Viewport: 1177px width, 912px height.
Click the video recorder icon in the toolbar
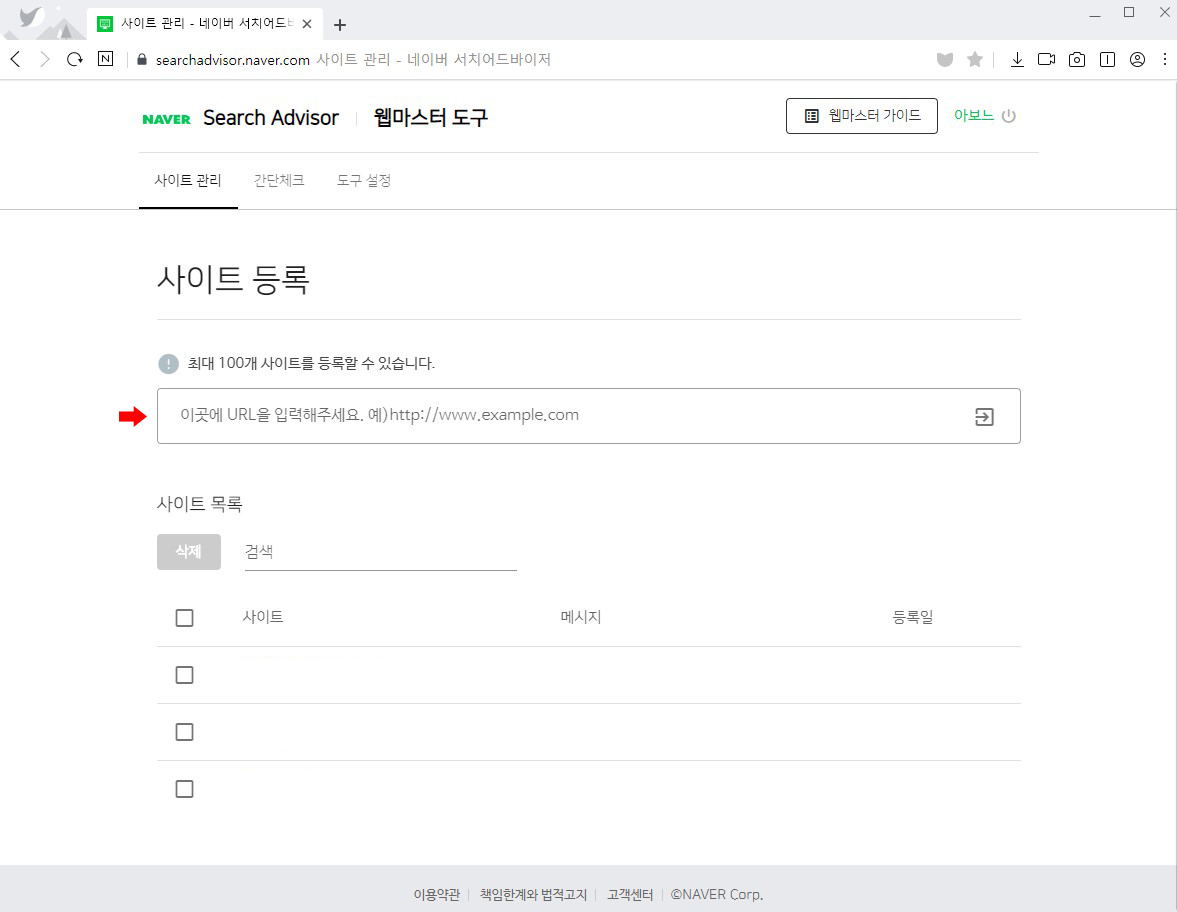point(1046,59)
